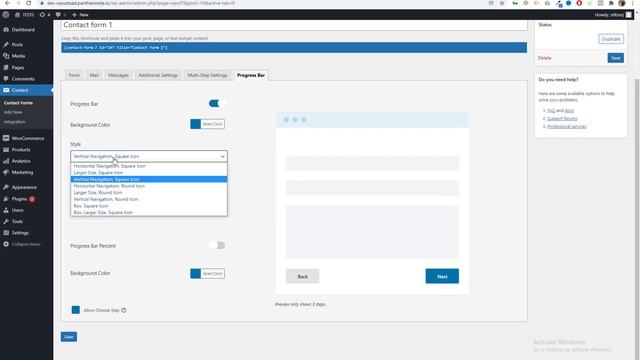Open the Marketing megaphone icon

[6, 173]
